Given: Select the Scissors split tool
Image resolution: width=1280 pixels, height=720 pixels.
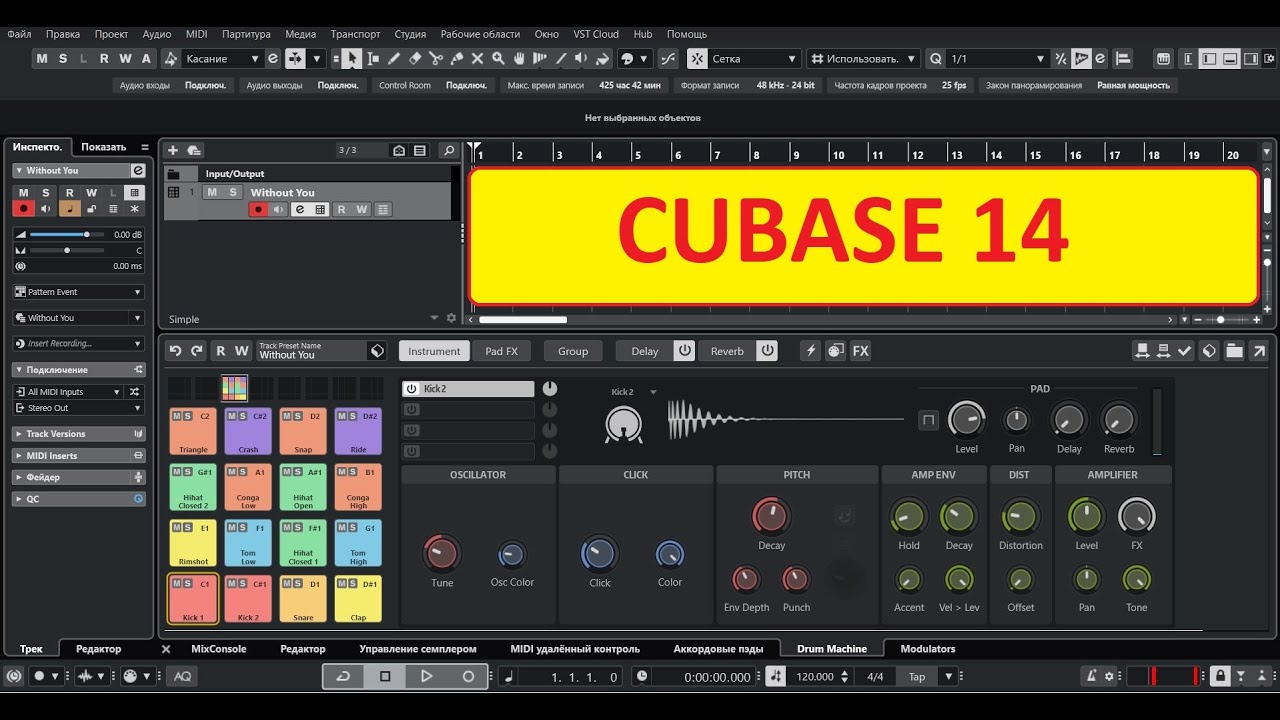Looking at the screenshot, I should 436,59.
